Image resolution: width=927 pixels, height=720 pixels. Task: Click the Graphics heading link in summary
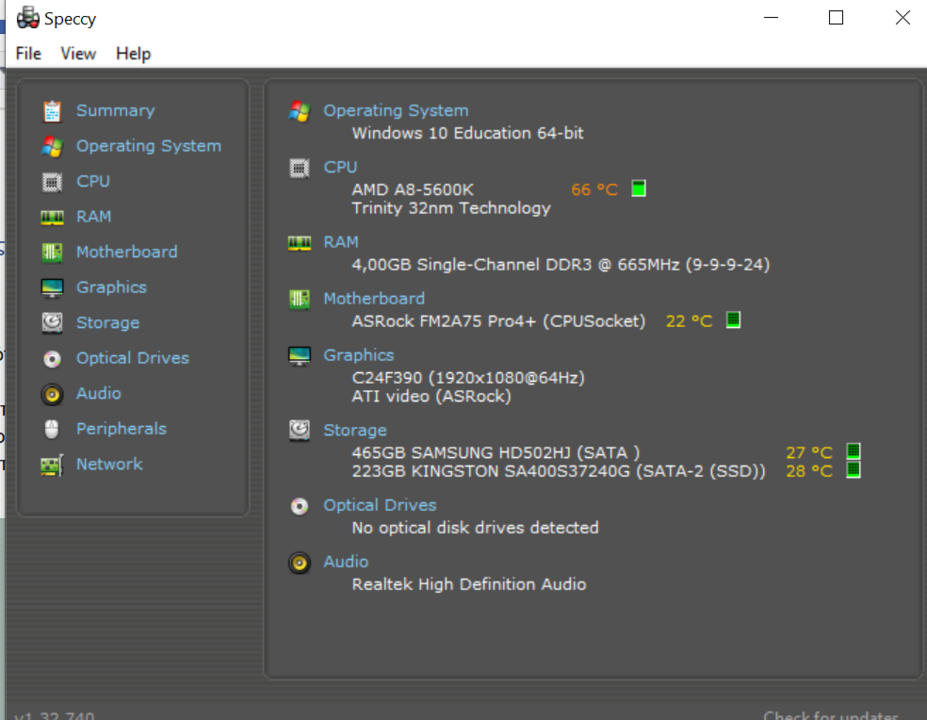358,356
